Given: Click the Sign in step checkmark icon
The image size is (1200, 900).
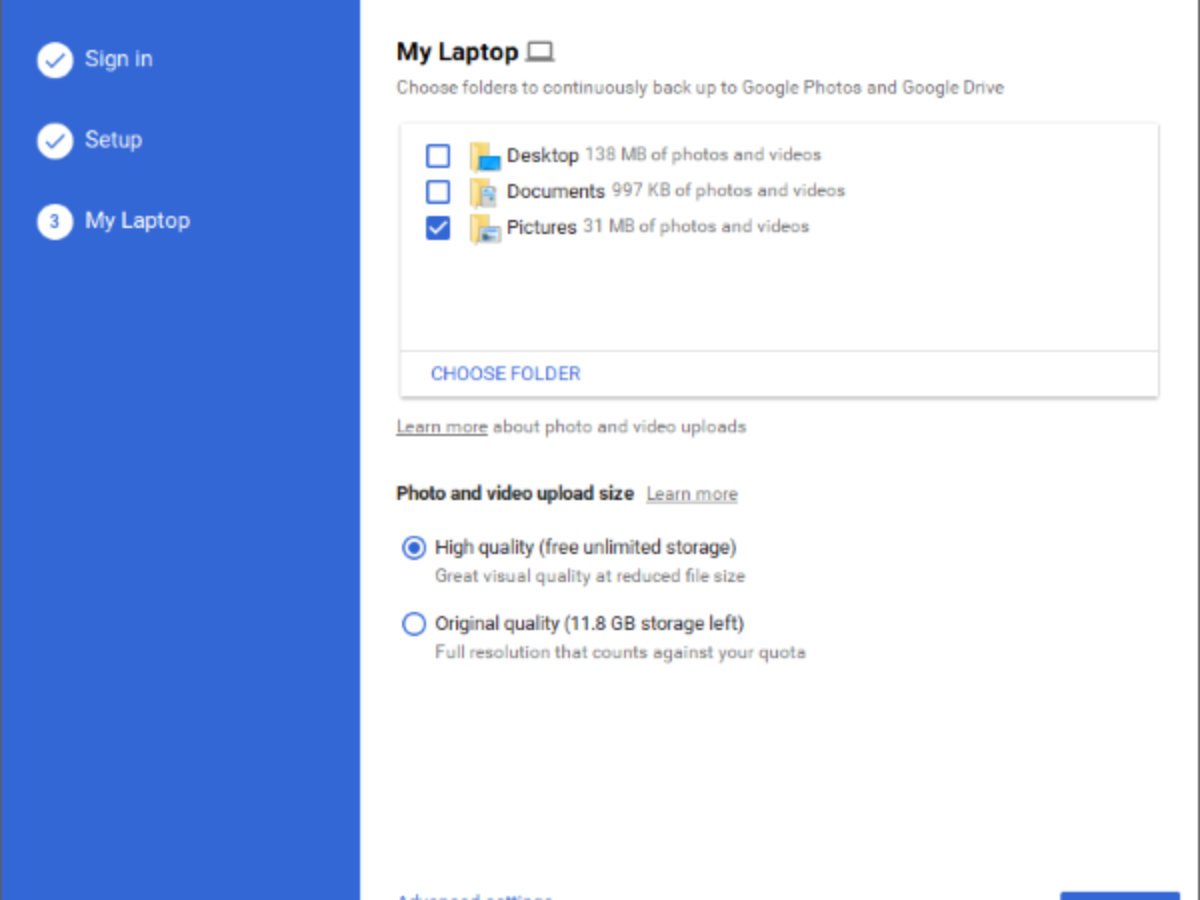Looking at the screenshot, I should point(55,60).
